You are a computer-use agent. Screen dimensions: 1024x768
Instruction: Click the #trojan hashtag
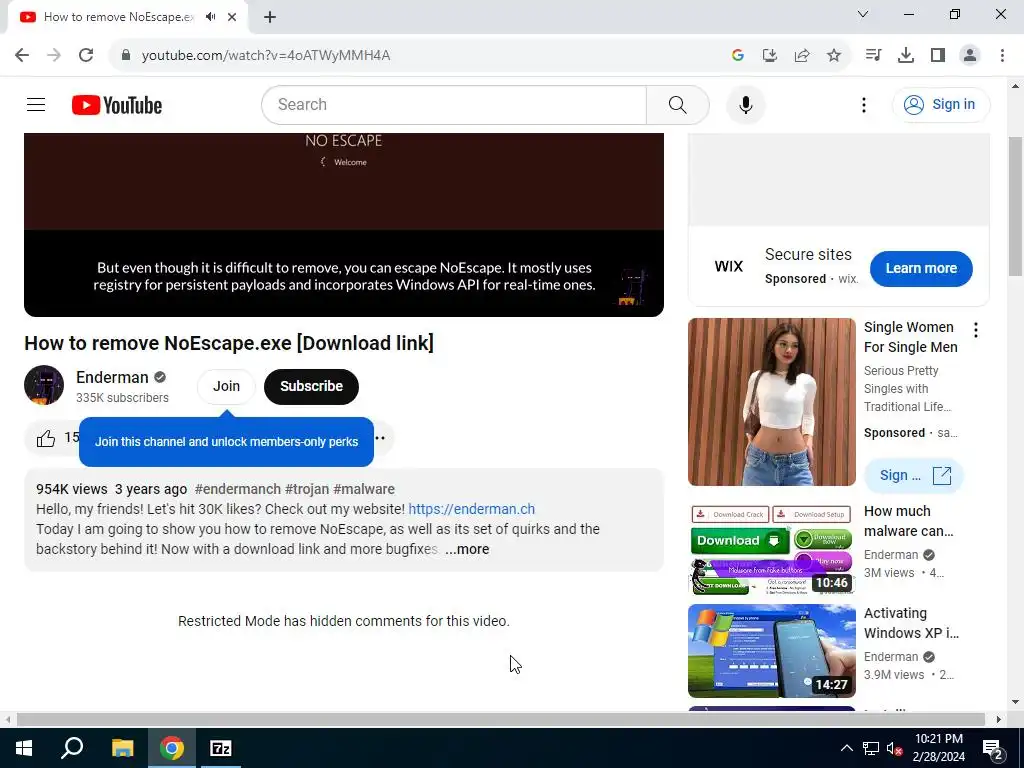coord(307,489)
